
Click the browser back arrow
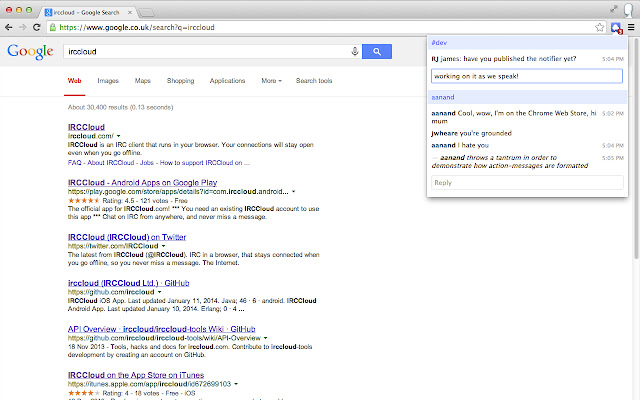9,27
